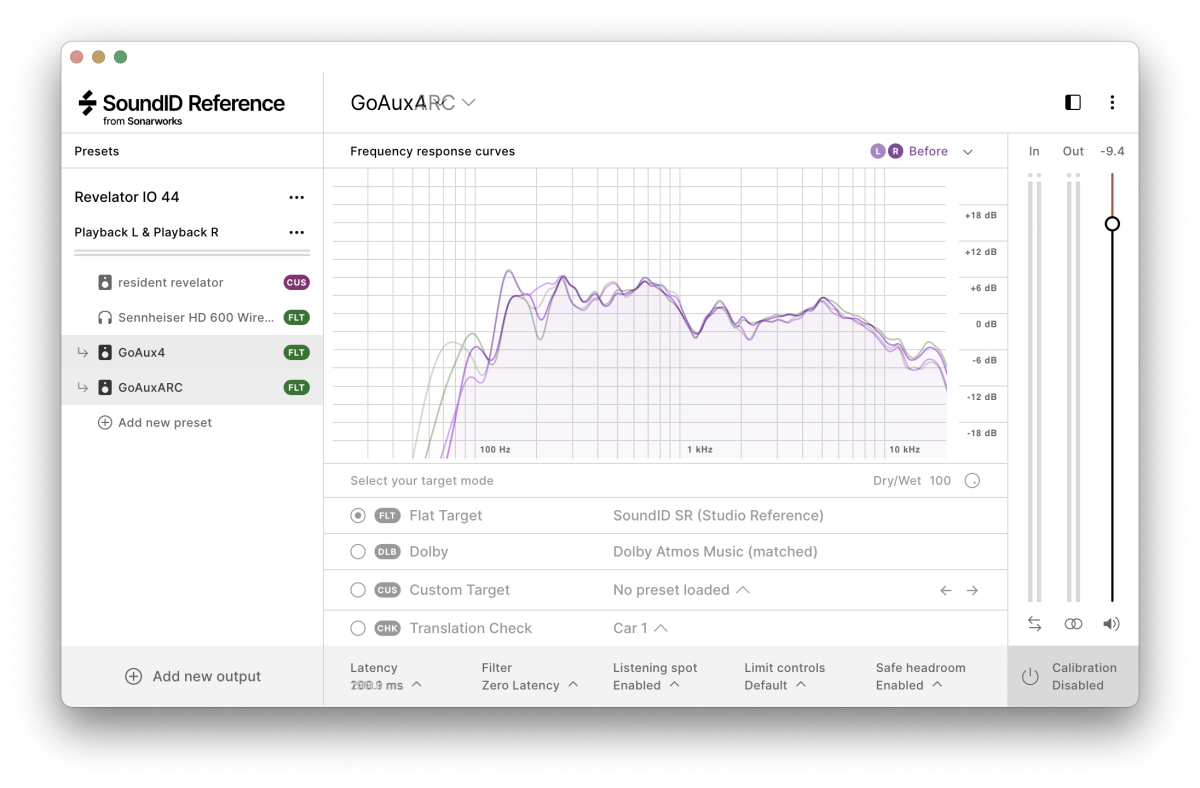Click the mono linked-circles icon

pyautogui.click(x=1073, y=623)
